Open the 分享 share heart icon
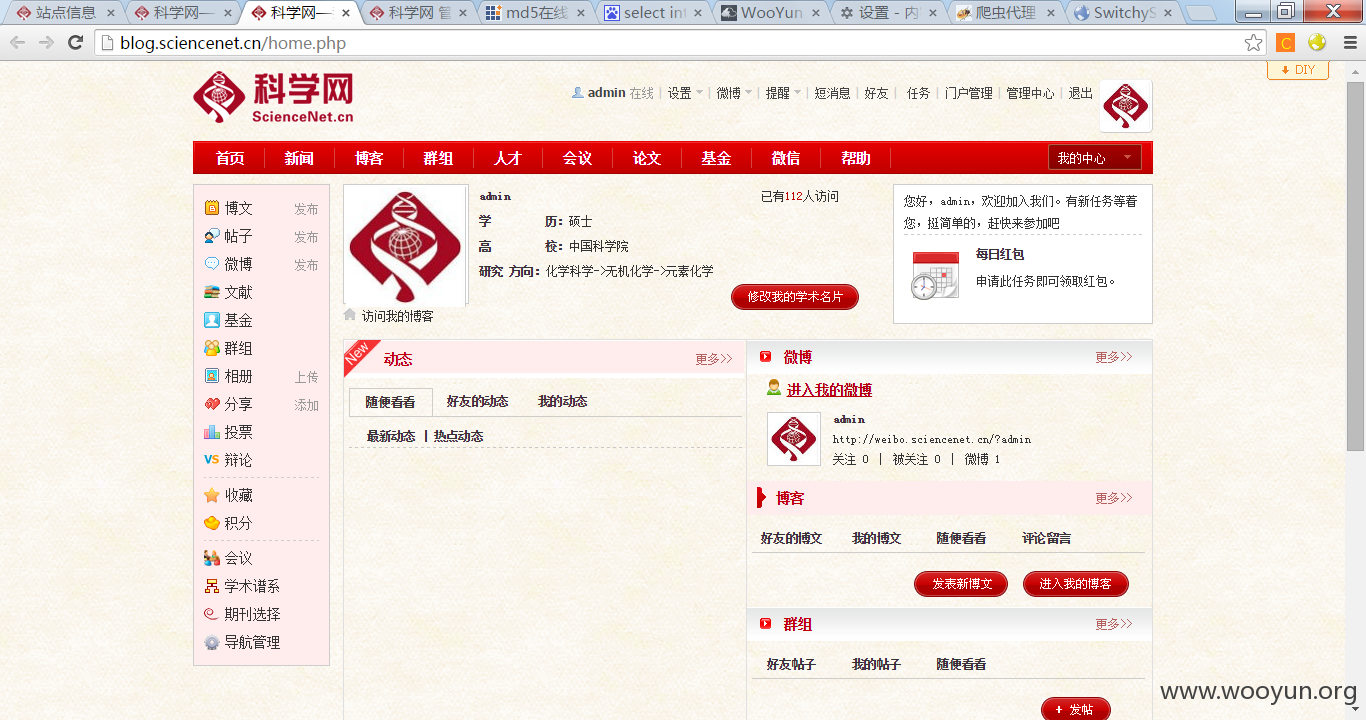This screenshot has height=720, width=1366. pos(212,404)
